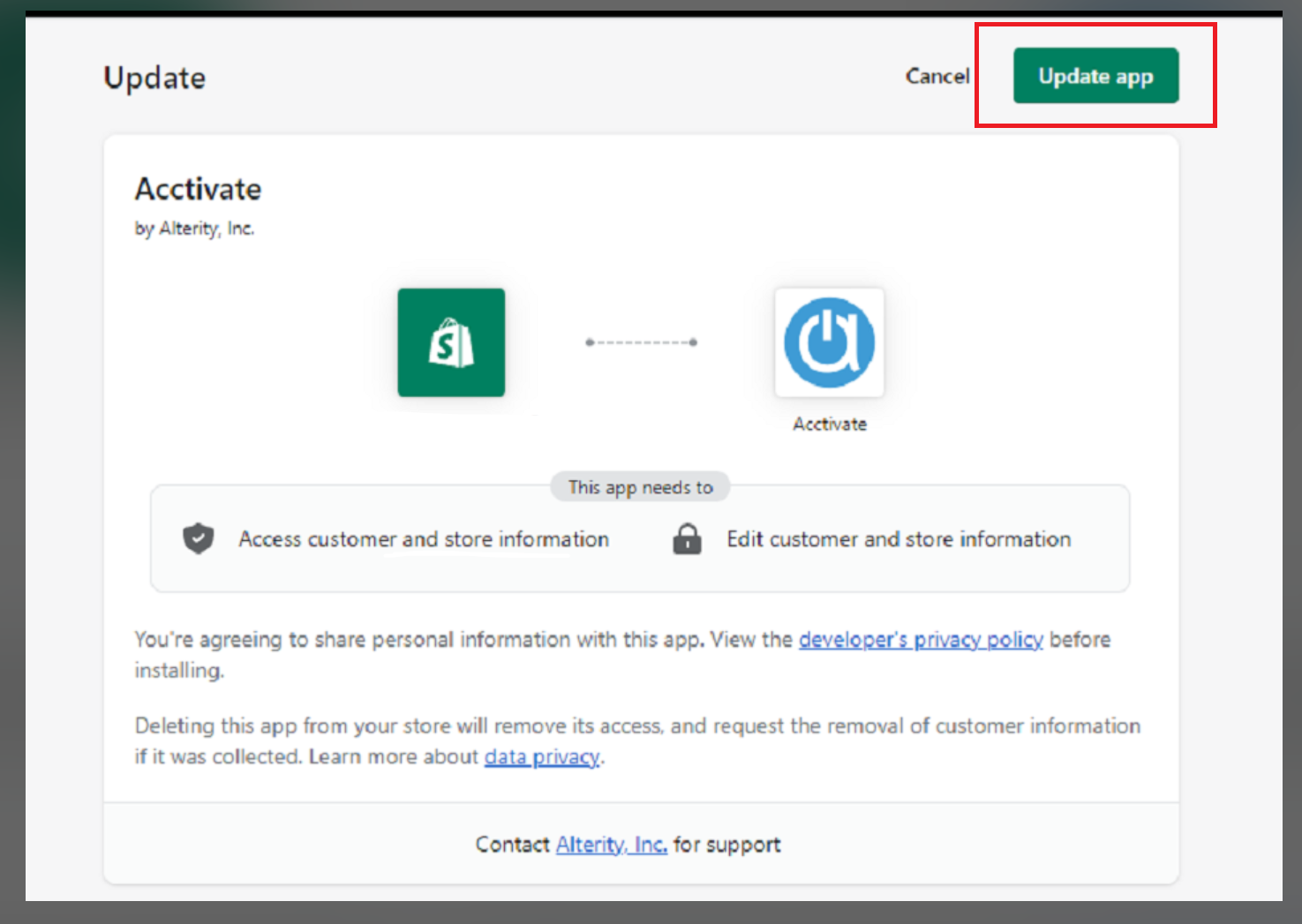
Task: Click the green Update app button
Action: point(1095,76)
